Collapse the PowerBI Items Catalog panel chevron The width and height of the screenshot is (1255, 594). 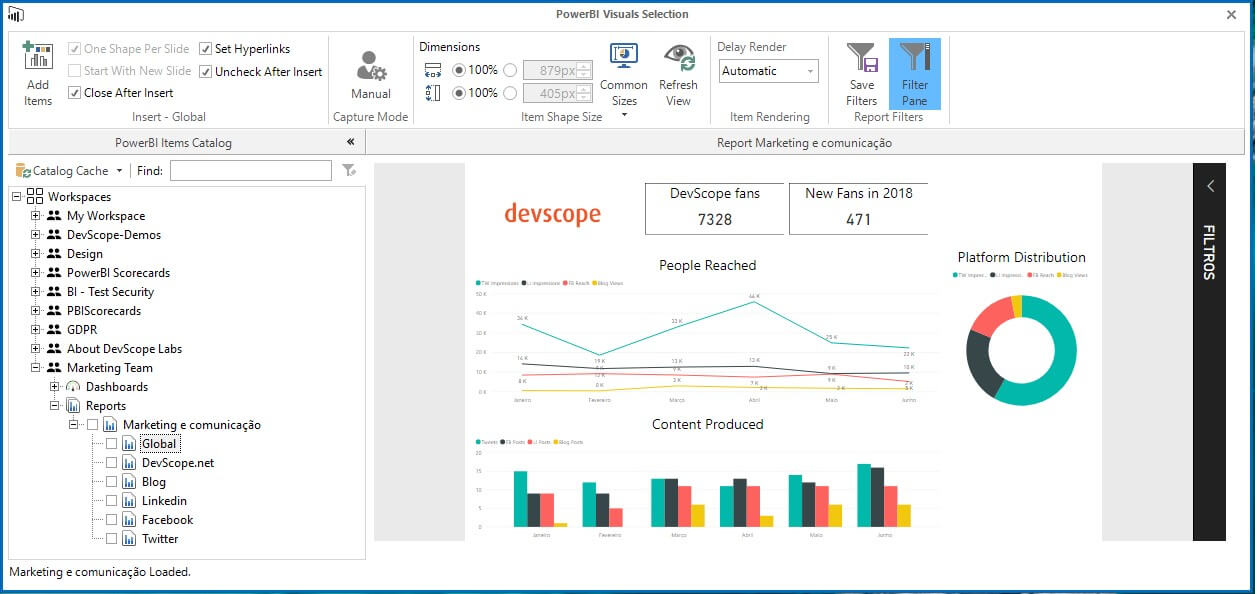(349, 142)
